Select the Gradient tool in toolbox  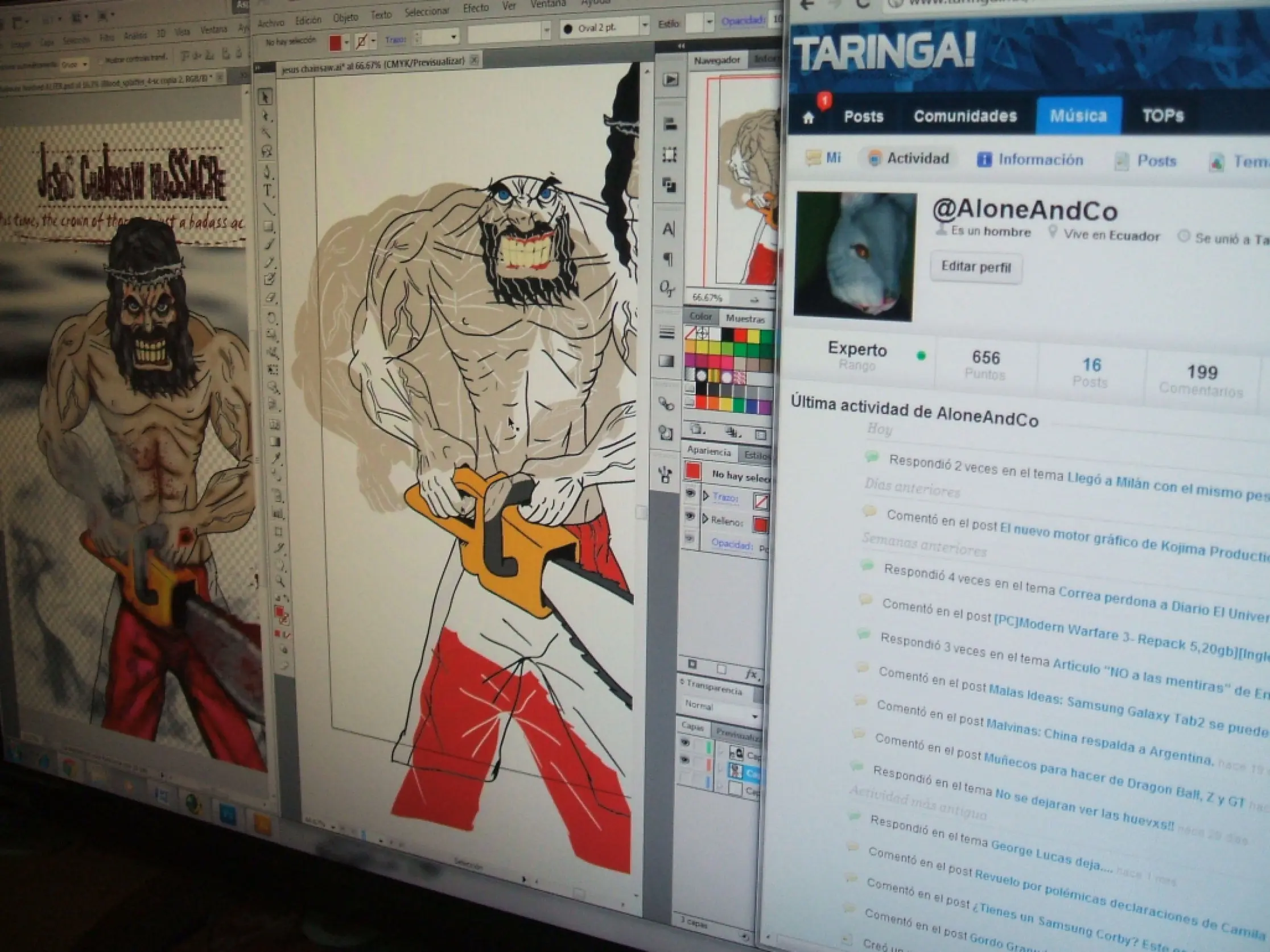click(275, 442)
